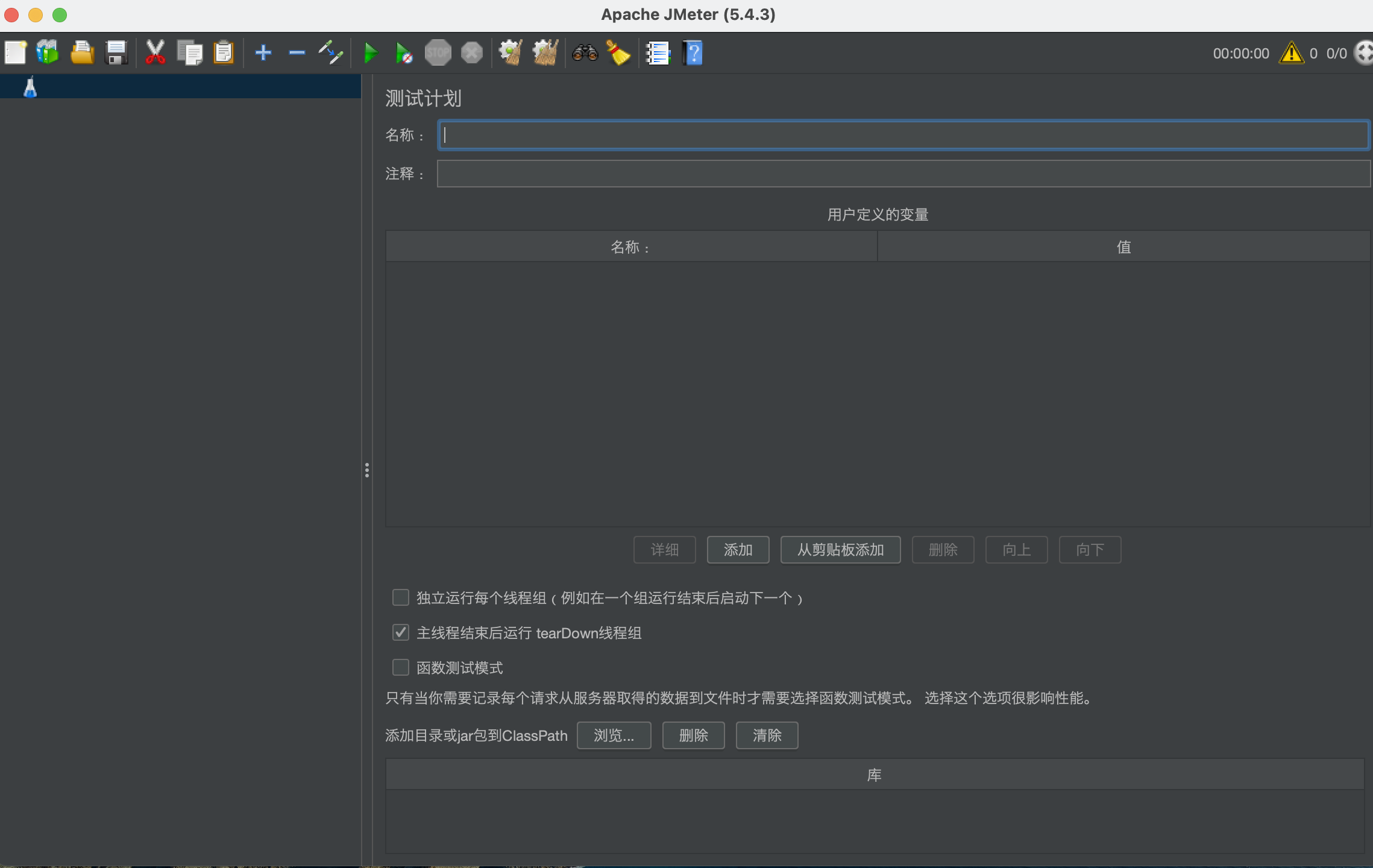Enable run thread groups consecutively checkbox
This screenshot has height=868, width=1373.
point(401,597)
